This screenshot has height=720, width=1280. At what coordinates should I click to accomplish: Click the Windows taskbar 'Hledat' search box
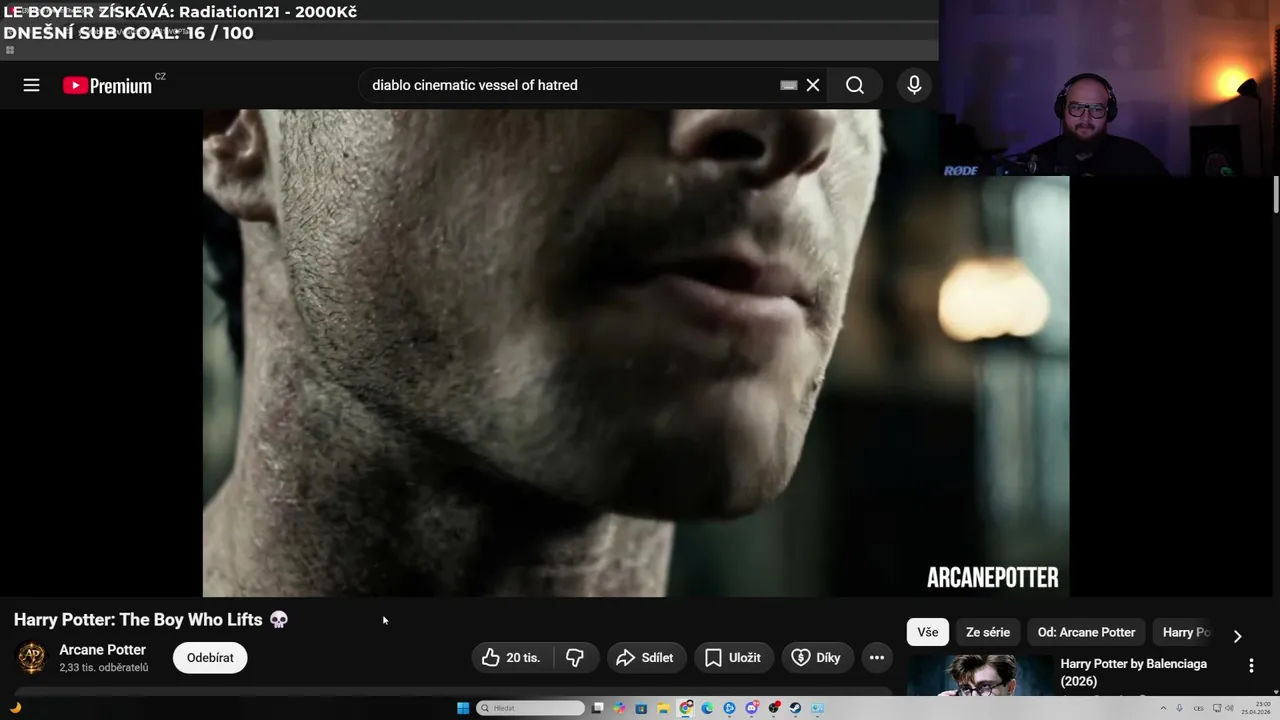pyautogui.click(x=531, y=708)
